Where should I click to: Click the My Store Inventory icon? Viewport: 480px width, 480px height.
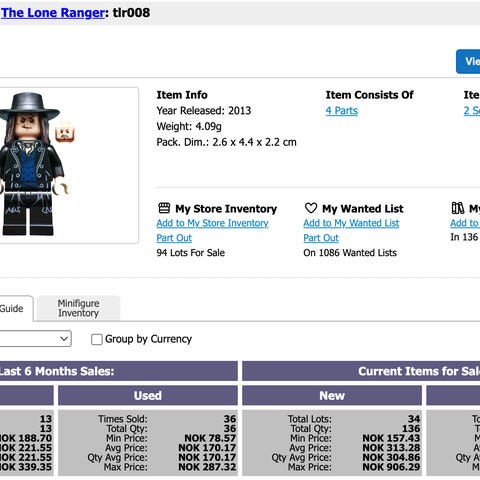click(164, 208)
